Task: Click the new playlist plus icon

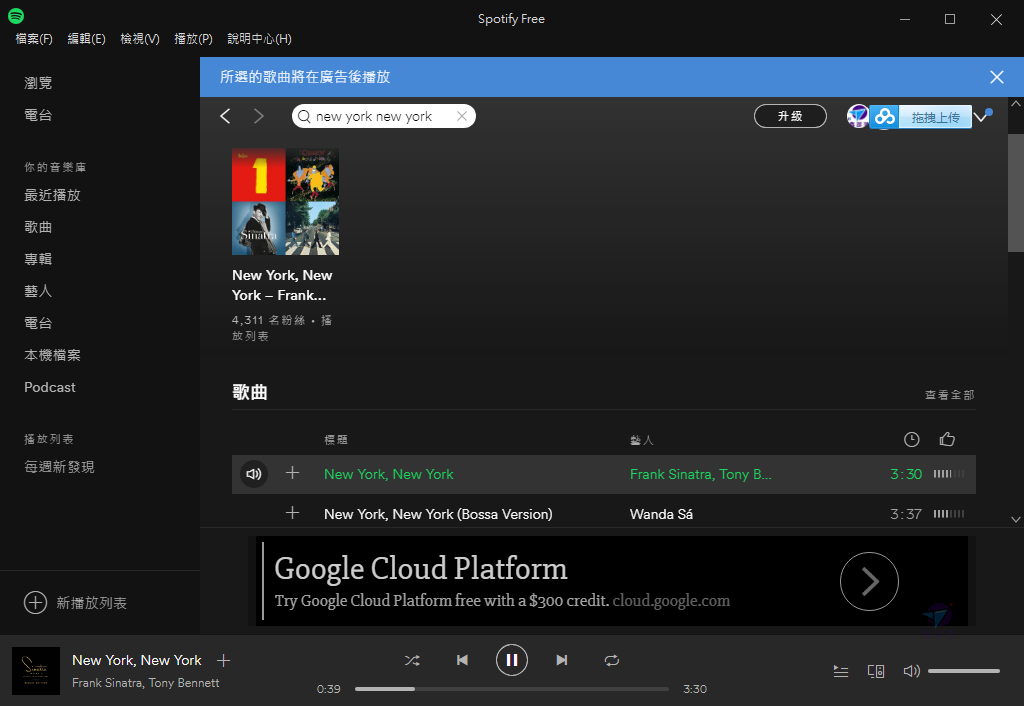Action: [x=35, y=602]
